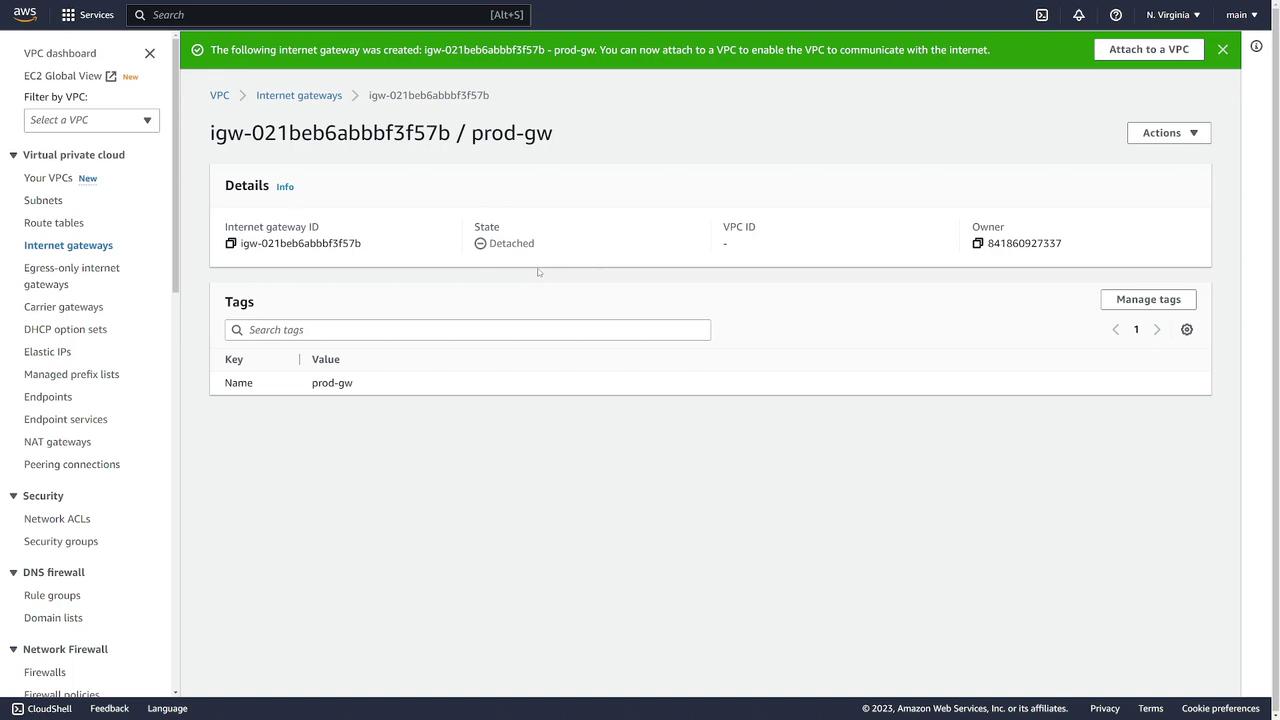Image resolution: width=1280 pixels, height=720 pixels.
Task: Open Language settings in footer
Action: [167, 708]
